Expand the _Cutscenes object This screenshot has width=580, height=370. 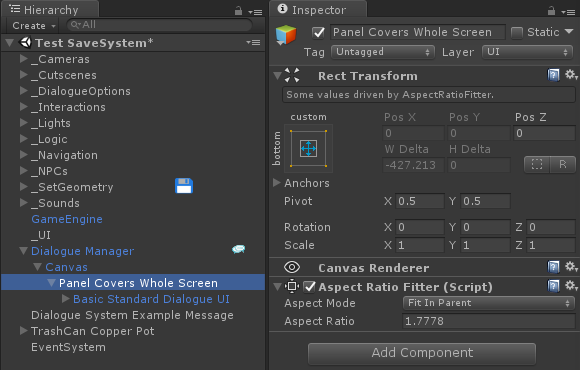tap(24, 74)
